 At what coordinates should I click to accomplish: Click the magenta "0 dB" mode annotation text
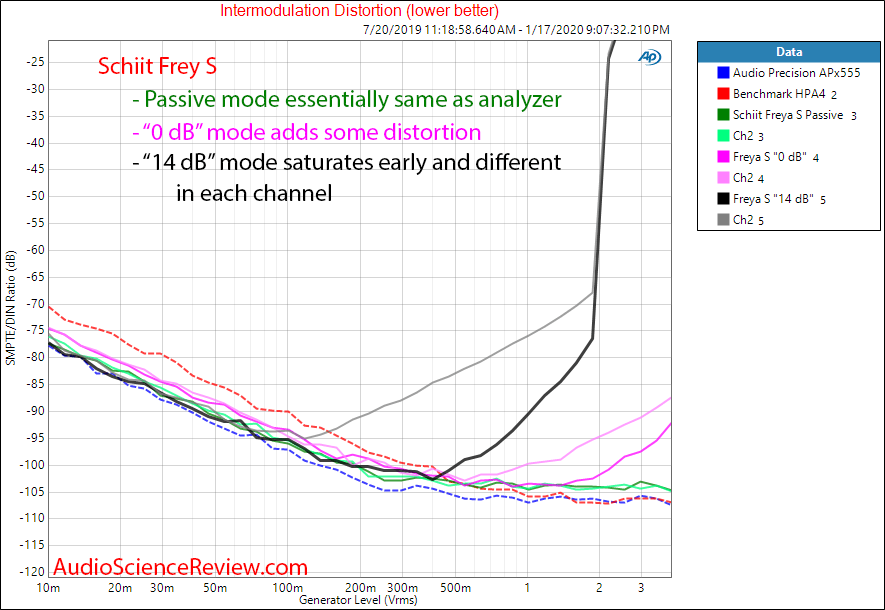(306, 132)
